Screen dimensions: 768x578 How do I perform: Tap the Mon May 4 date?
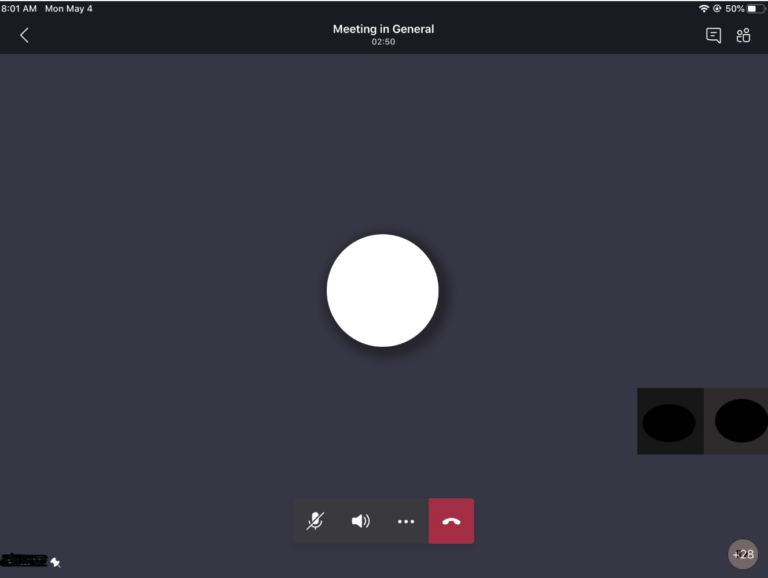[x=68, y=8]
